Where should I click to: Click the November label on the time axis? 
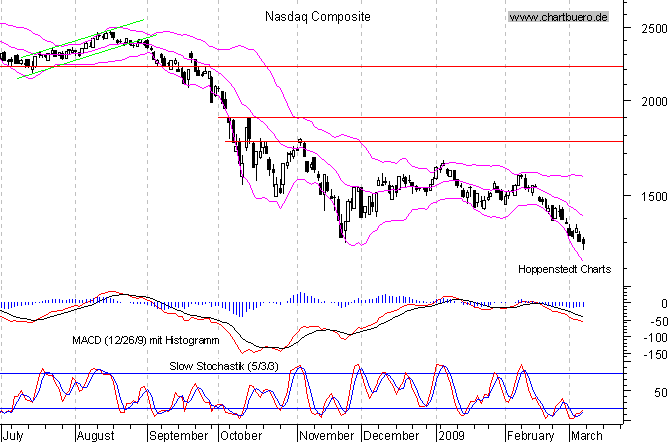(x=327, y=436)
